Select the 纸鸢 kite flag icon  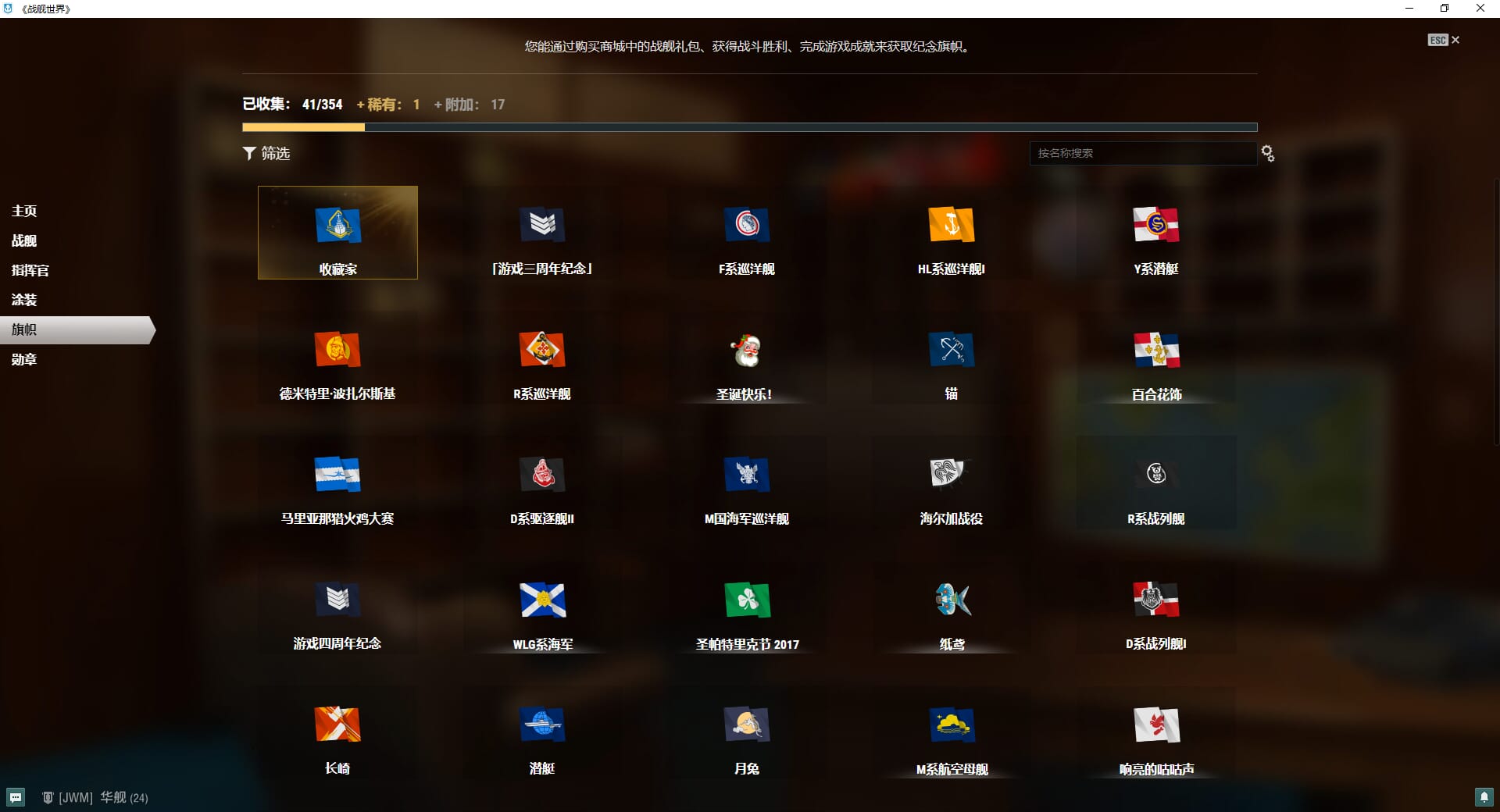point(952,600)
